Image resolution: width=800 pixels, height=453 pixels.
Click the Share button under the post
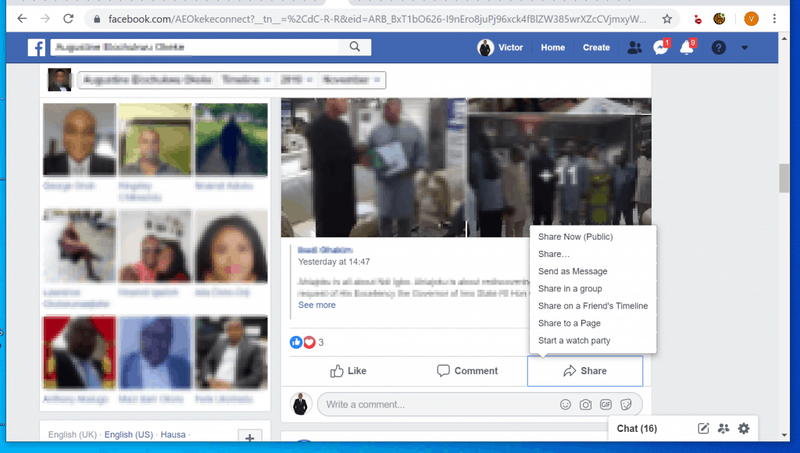[x=585, y=371]
